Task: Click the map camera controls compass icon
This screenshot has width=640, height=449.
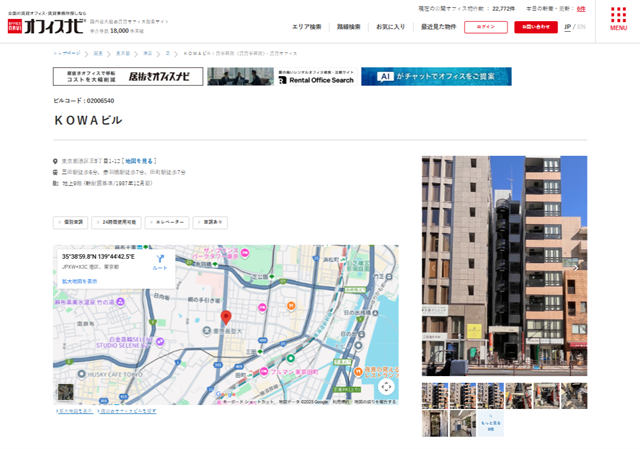Action: coord(386,386)
